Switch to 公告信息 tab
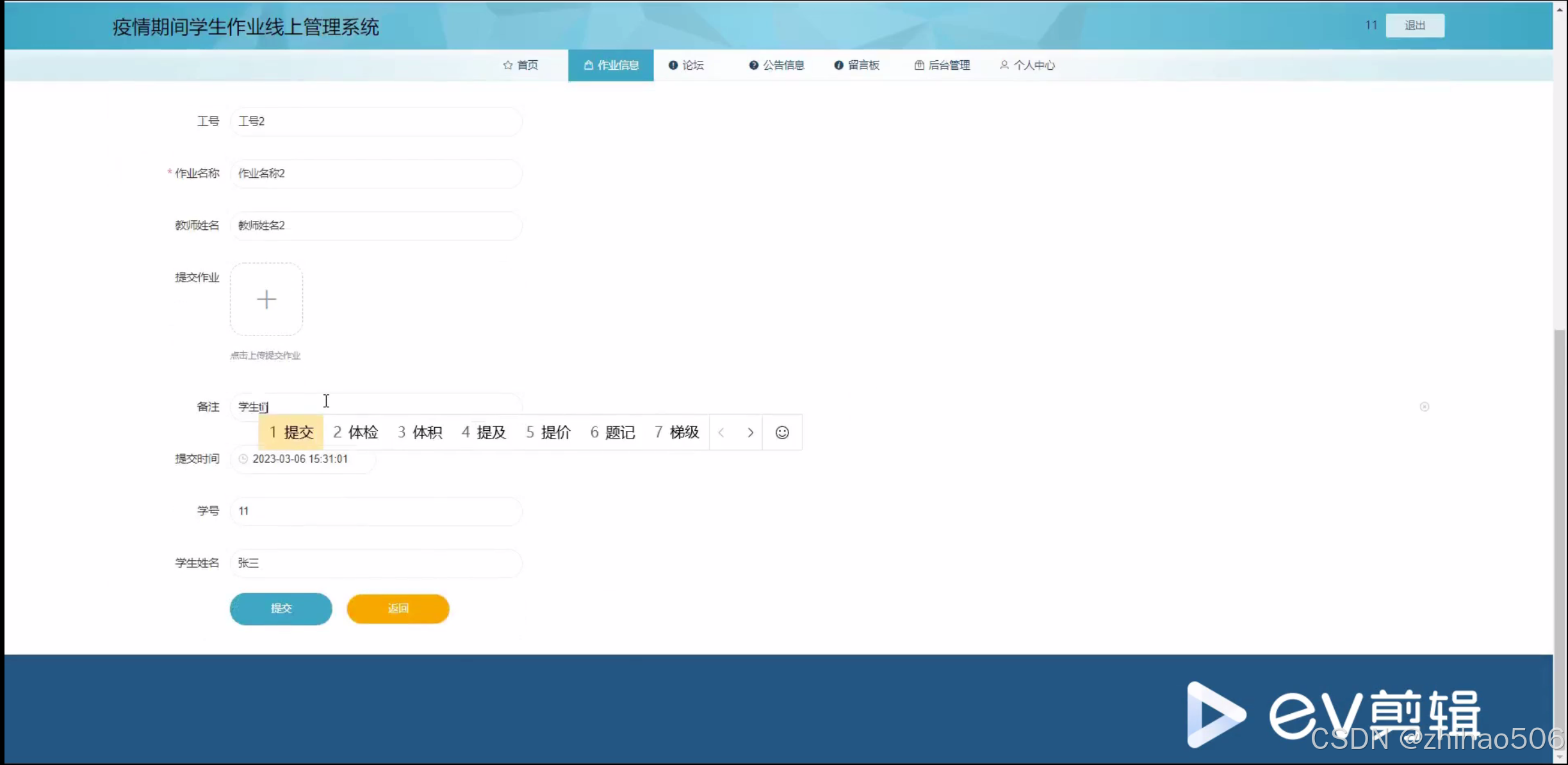Image resolution: width=1568 pixels, height=765 pixels. click(776, 65)
